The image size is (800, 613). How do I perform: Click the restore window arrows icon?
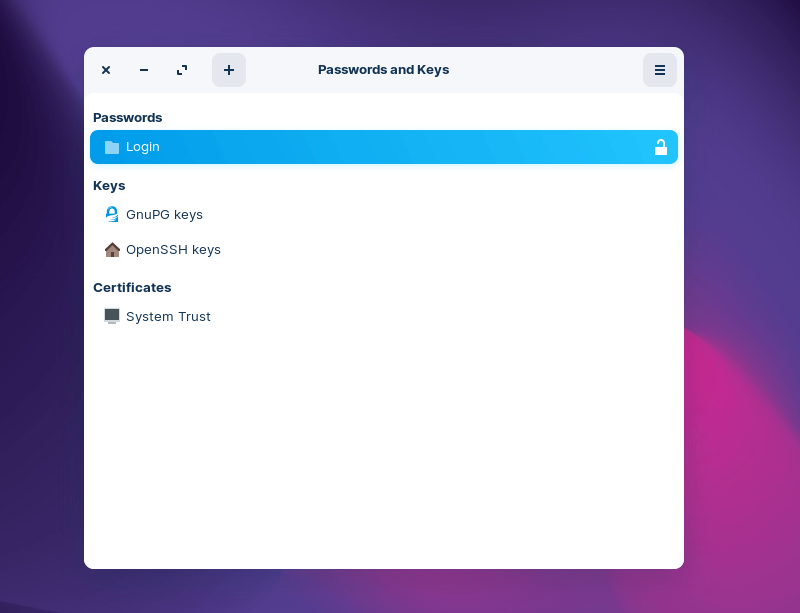click(x=181, y=70)
